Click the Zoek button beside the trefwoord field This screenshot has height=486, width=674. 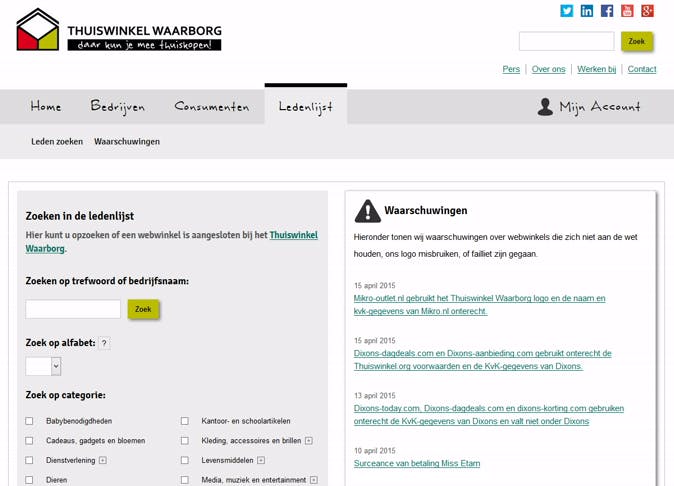click(143, 309)
